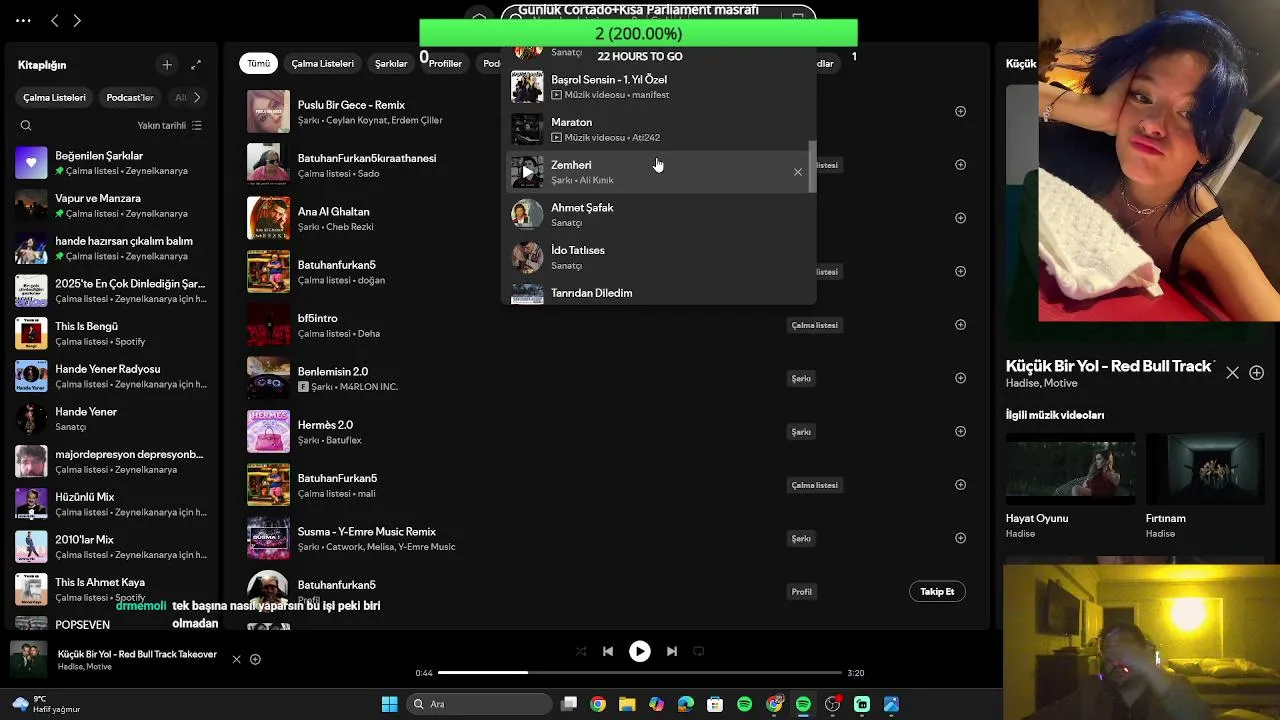This screenshot has height=720, width=1280.
Task: Add bf5intro playlist to library
Action: (x=960, y=325)
